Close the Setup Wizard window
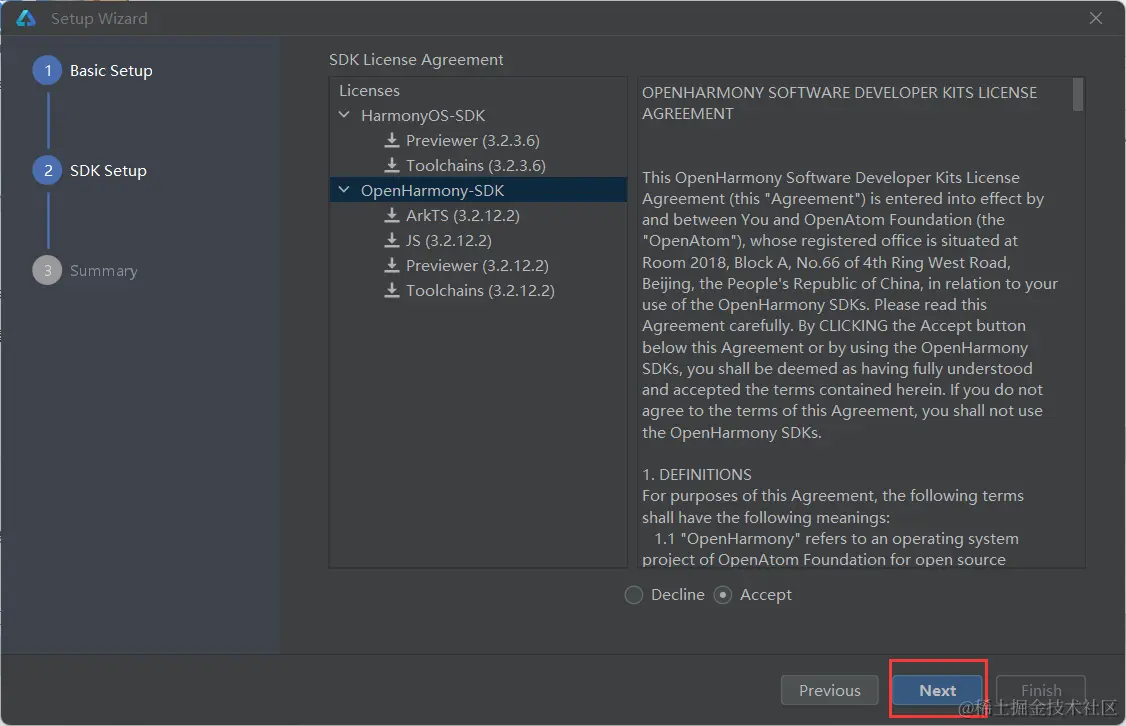This screenshot has width=1126, height=726. [x=1095, y=18]
